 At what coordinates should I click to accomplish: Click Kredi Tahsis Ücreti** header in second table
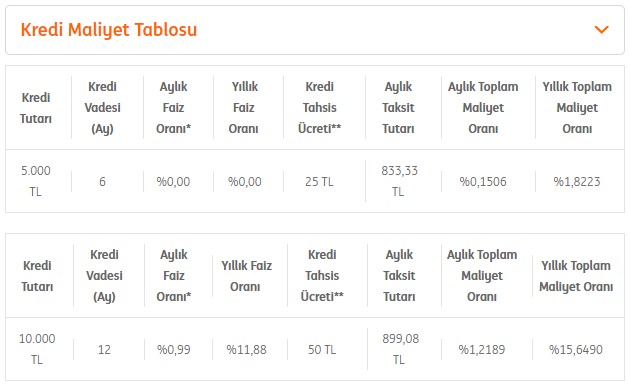pyautogui.click(x=322, y=276)
